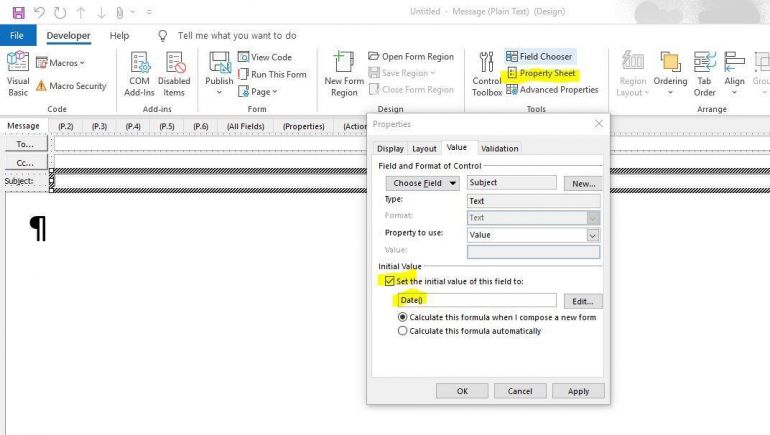Select 'Calculate this formula automatically' option
Screen dimensions: 770x435
(x=403, y=331)
